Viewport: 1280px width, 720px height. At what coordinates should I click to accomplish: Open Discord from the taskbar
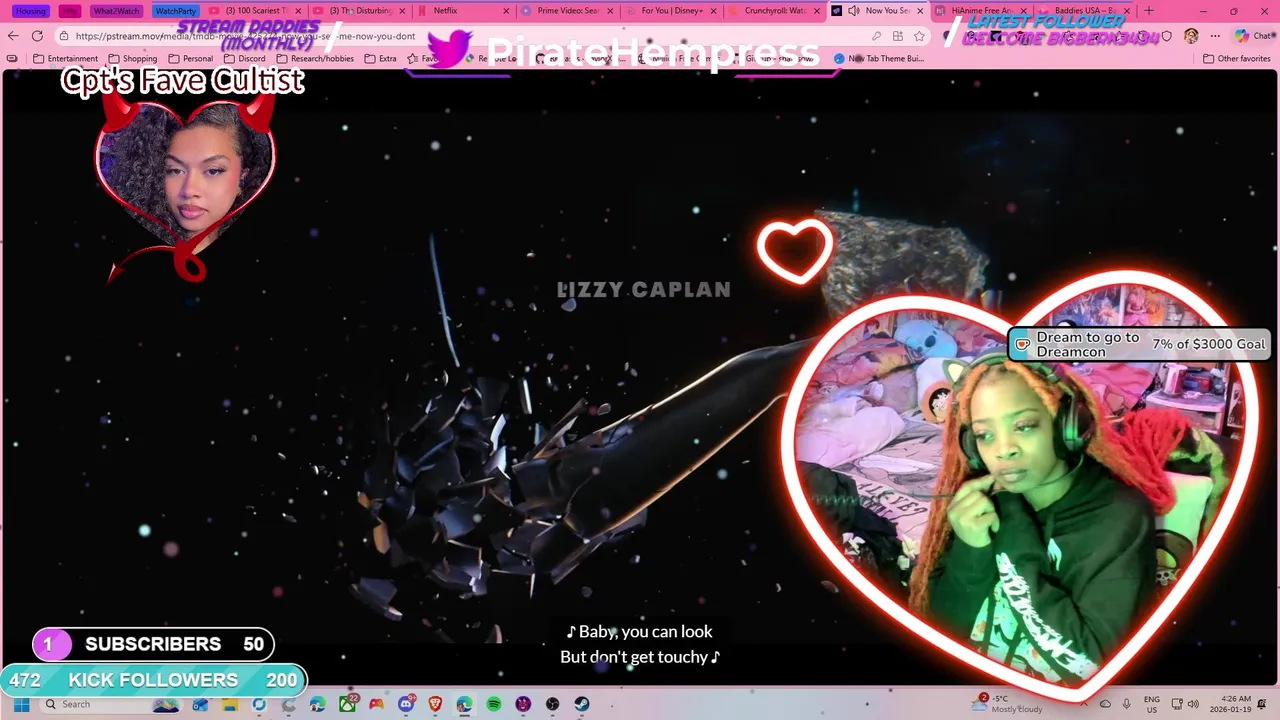click(406, 704)
